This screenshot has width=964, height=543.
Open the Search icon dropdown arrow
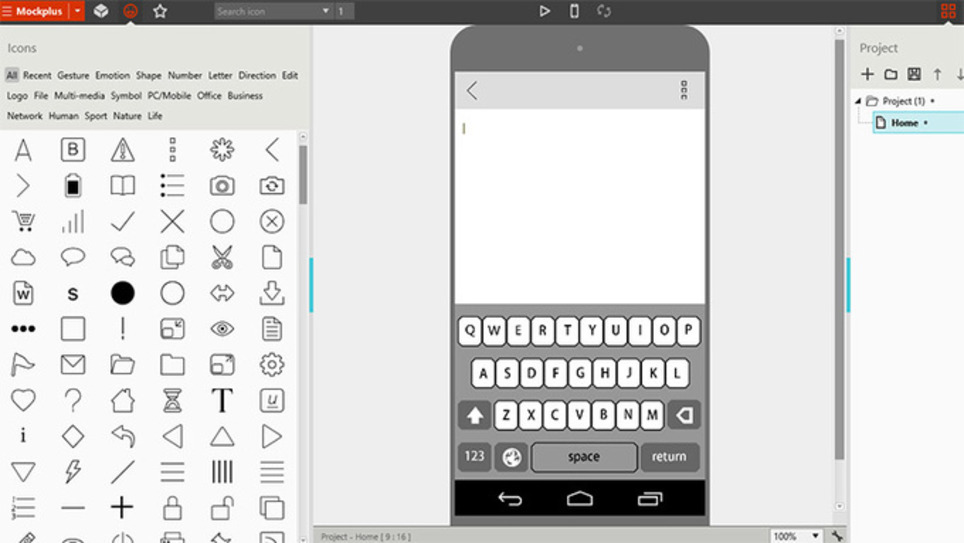326,11
